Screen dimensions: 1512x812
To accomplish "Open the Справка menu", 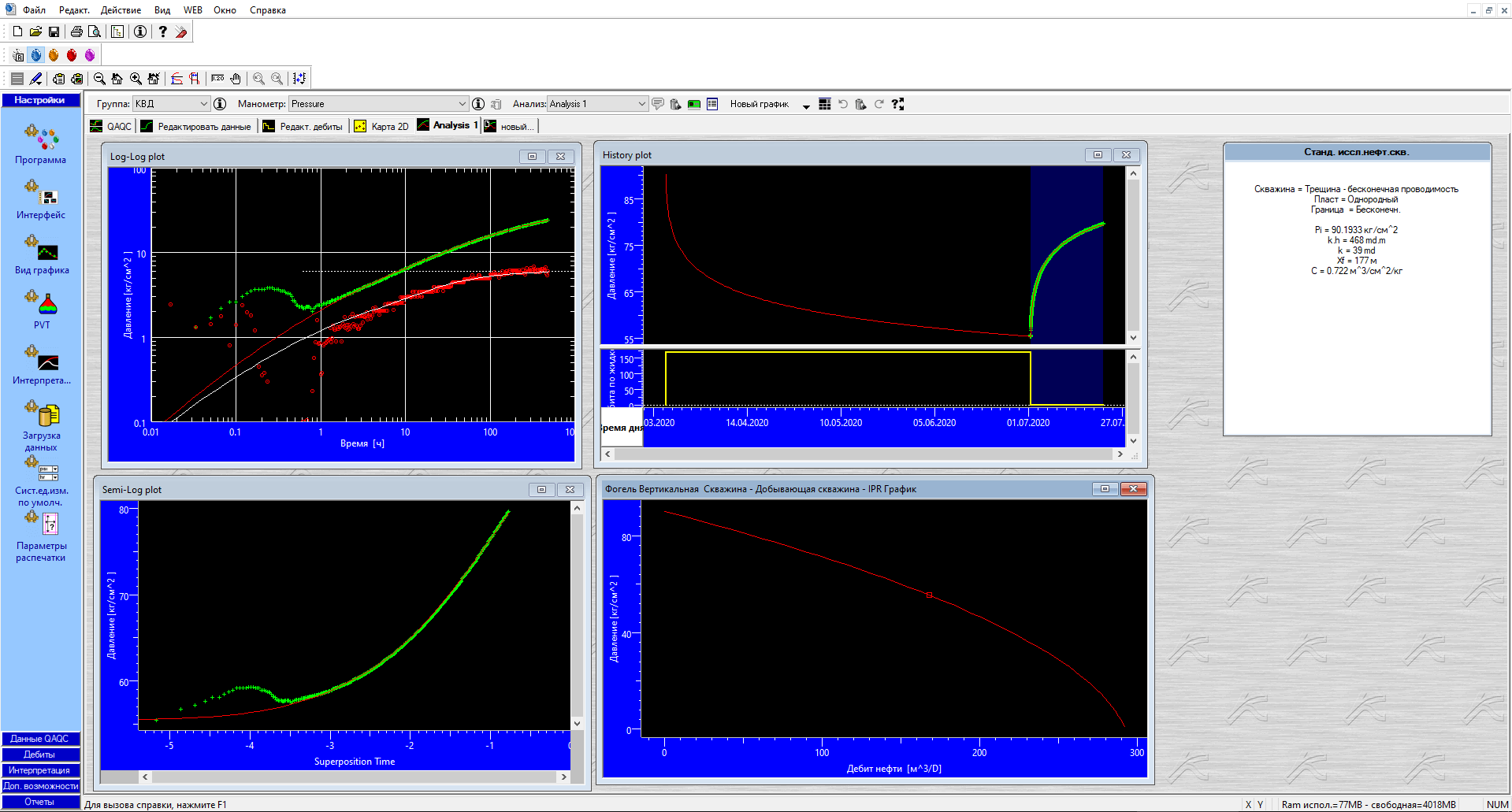I will pyautogui.click(x=268, y=10).
